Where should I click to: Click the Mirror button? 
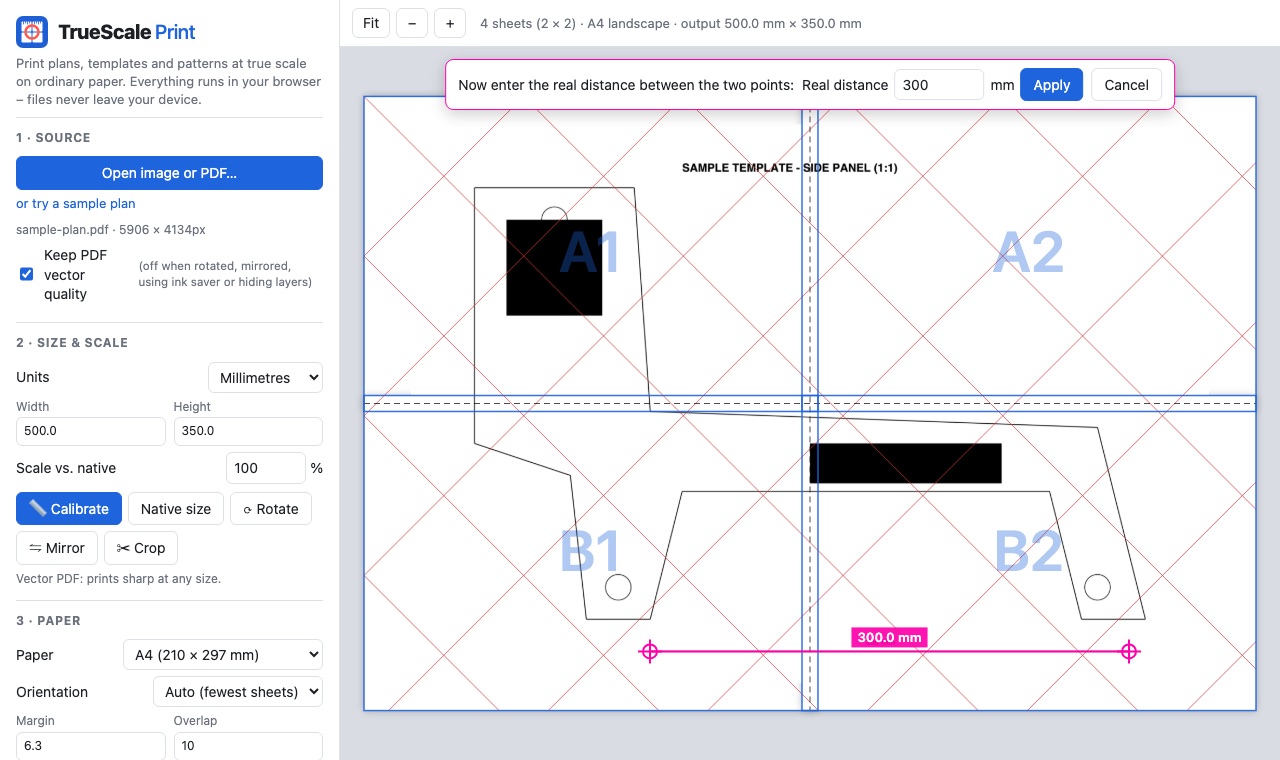(x=57, y=548)
